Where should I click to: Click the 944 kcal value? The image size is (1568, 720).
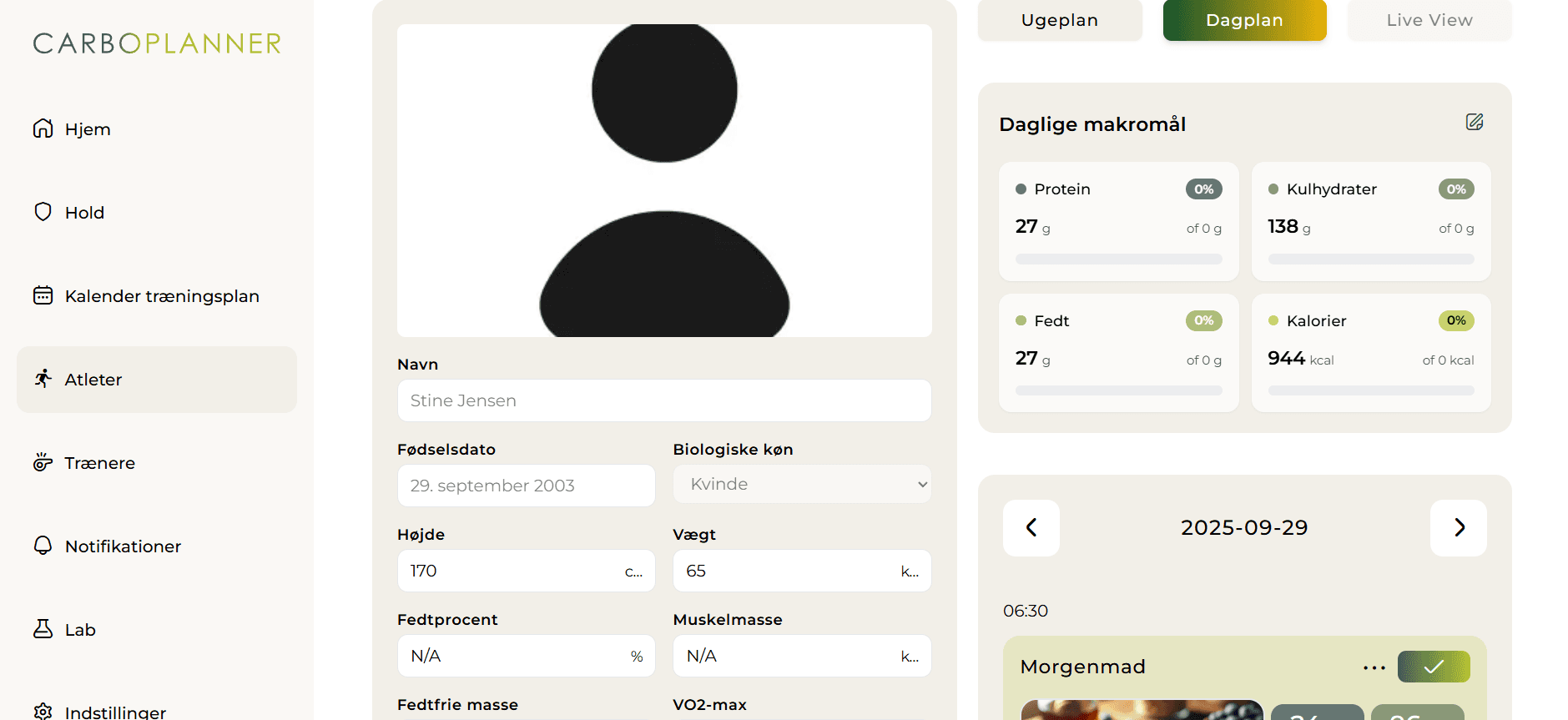[x=1301, y=359]
